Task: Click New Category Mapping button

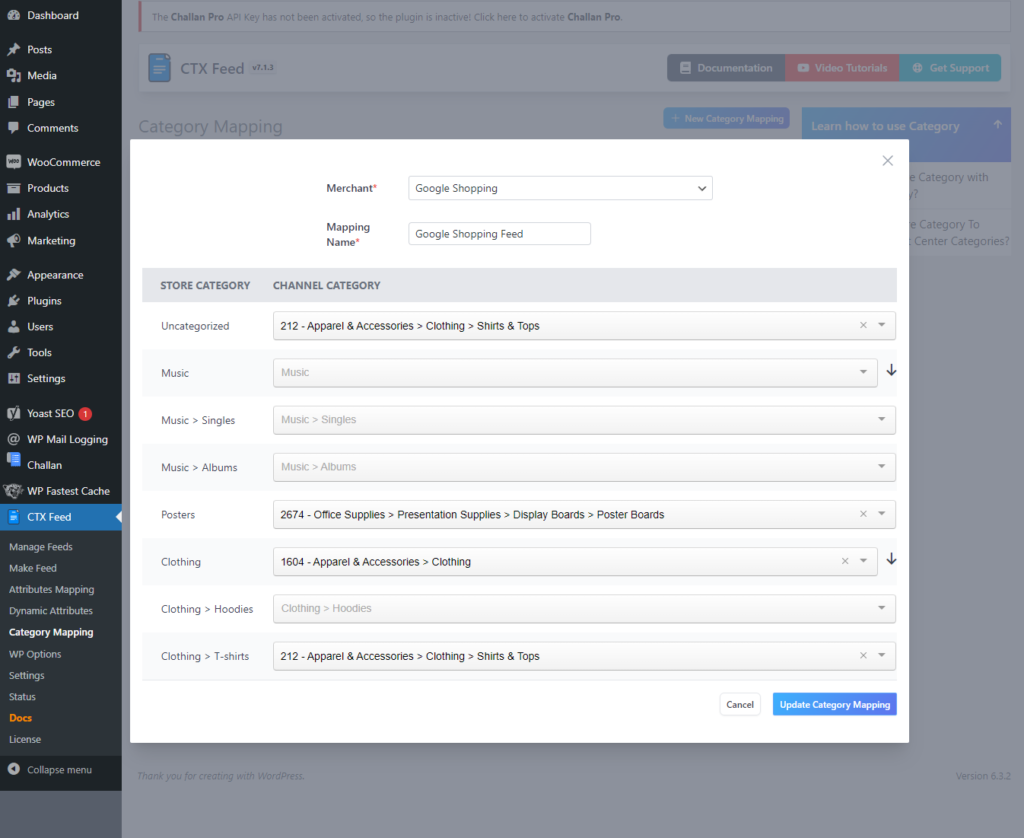Action: [x=727, y=118]
